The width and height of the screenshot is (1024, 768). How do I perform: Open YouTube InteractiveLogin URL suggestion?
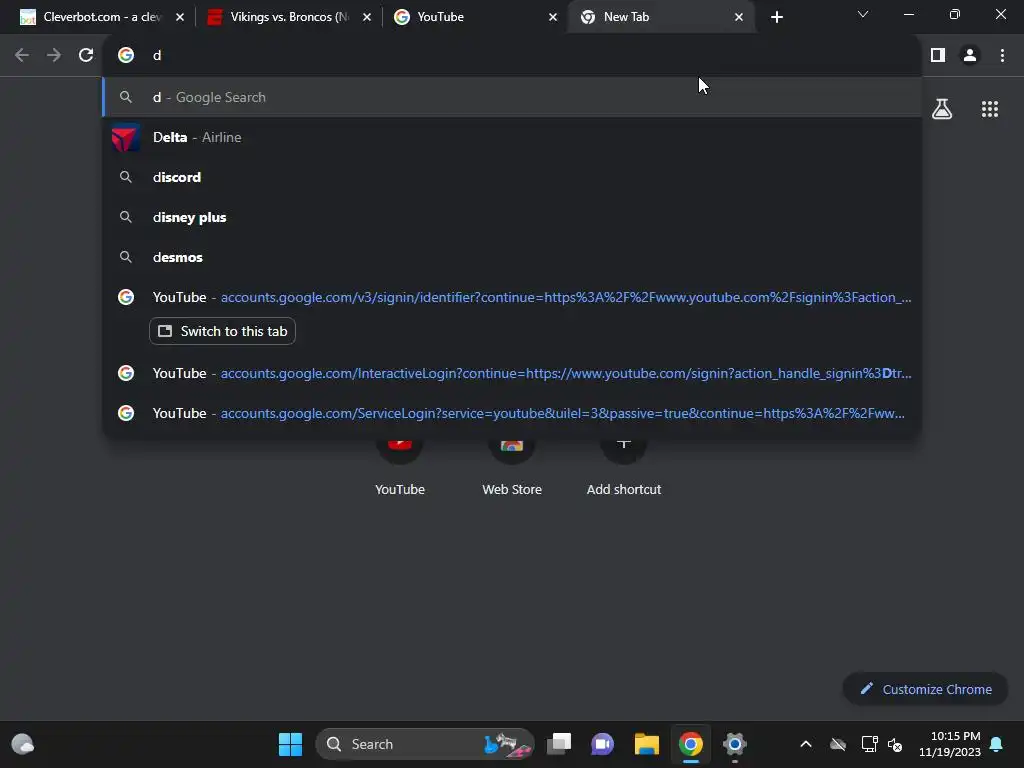tap(513, 373)
